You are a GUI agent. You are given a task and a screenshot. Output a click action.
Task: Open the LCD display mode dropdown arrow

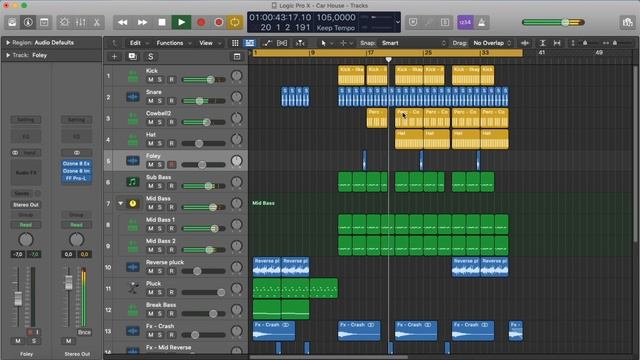398,22
